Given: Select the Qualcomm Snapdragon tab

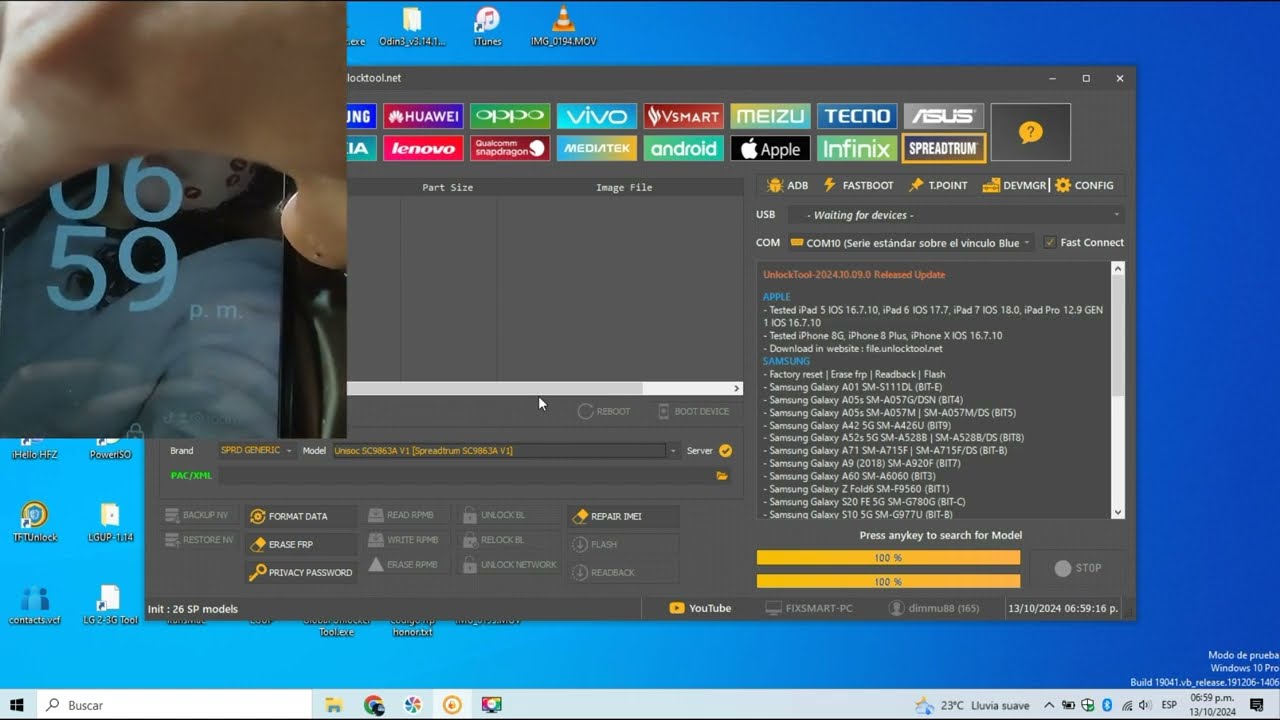Looking at the screenshot, I should click(x=510, y=149).
